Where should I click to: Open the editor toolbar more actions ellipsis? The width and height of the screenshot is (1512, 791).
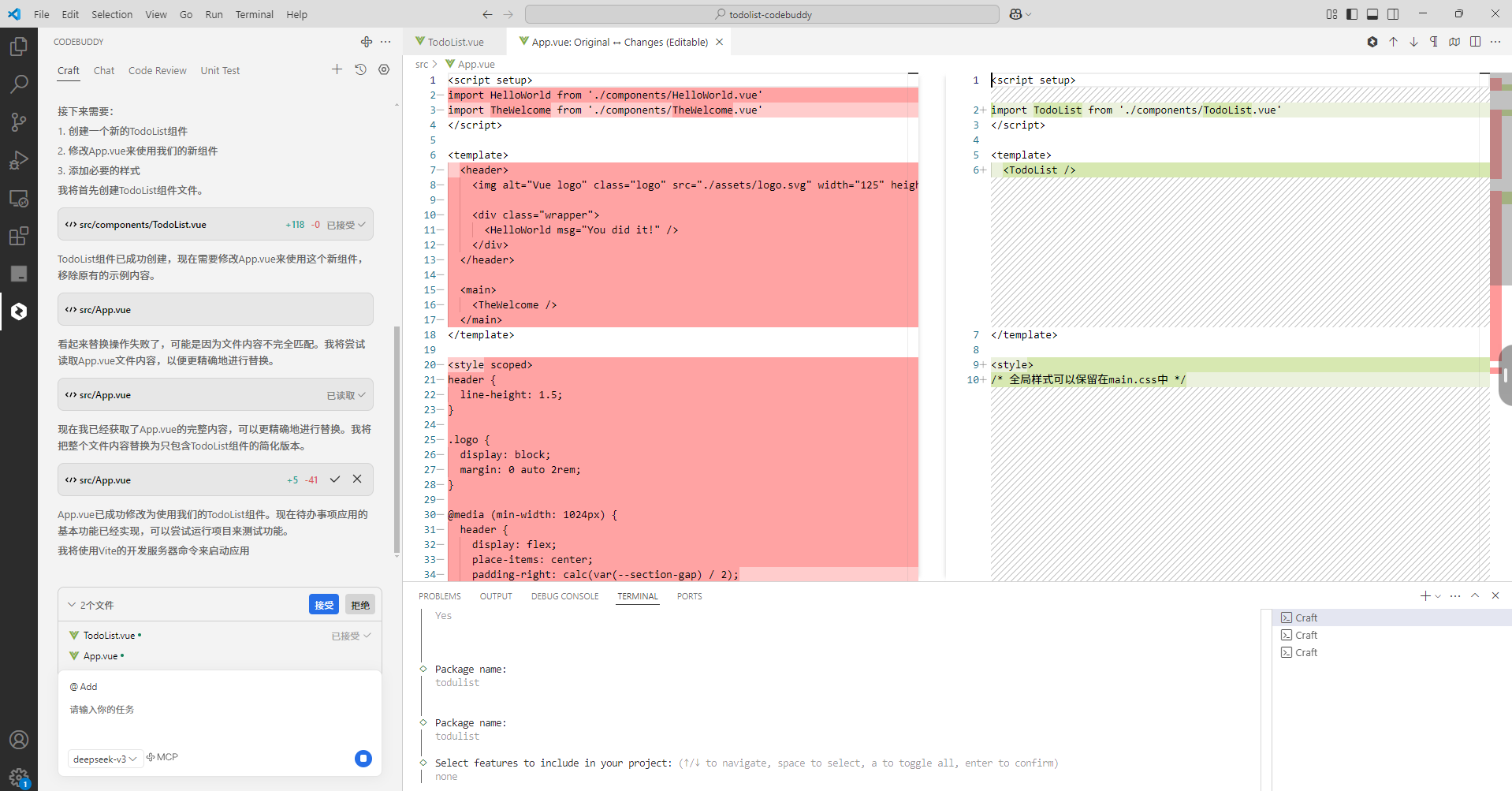1495,42
